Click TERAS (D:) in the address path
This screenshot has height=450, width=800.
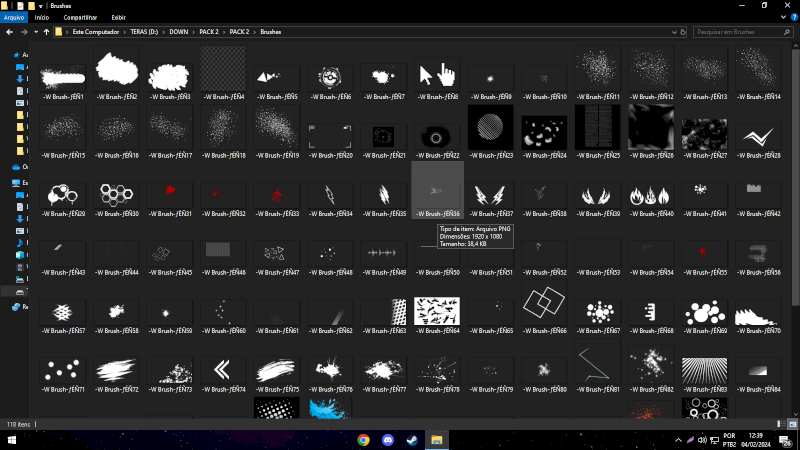coord(148,32)
